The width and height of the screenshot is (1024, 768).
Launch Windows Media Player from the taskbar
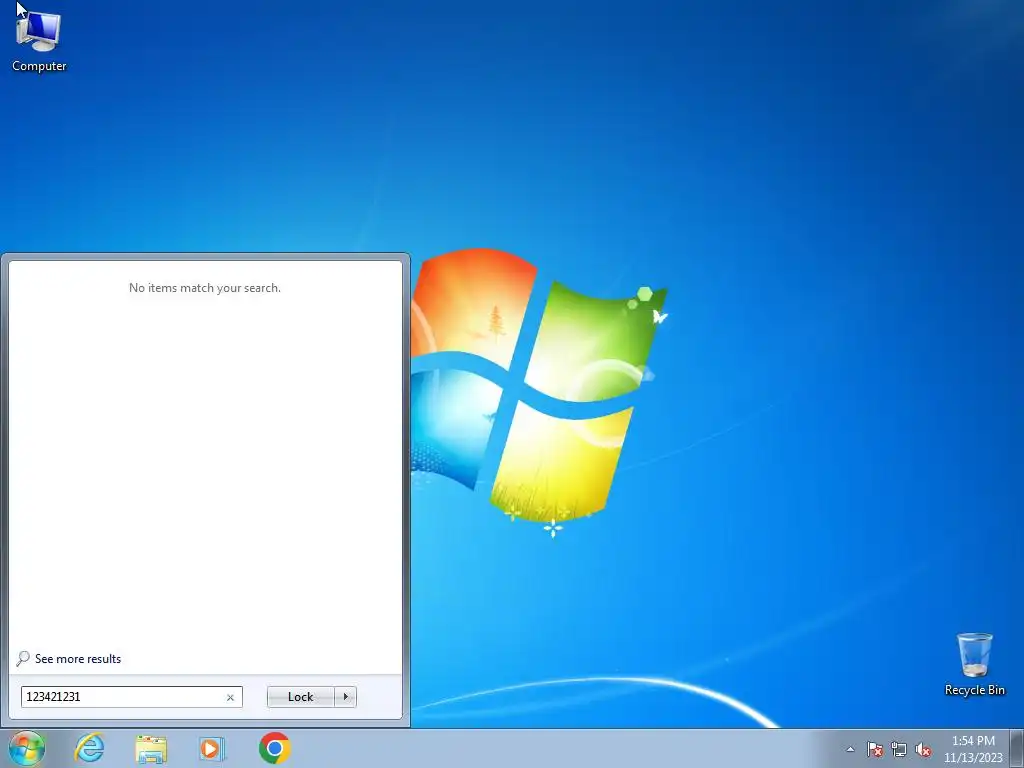coord(212,748)
